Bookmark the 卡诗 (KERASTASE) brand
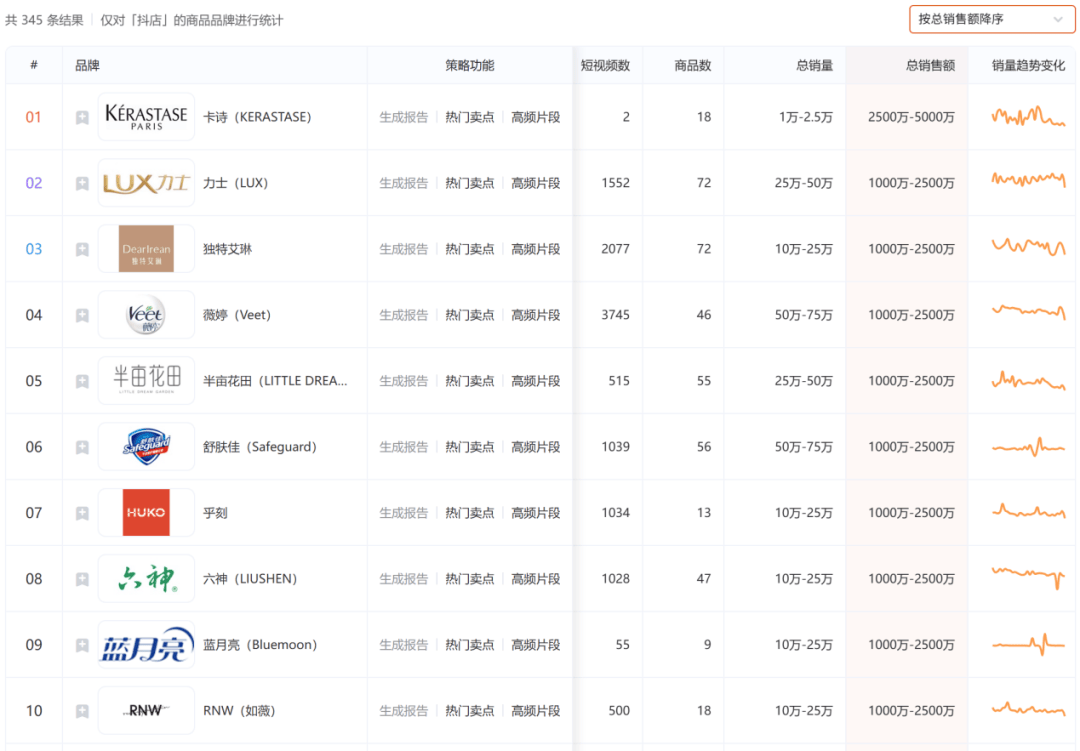 pos(82,117)
